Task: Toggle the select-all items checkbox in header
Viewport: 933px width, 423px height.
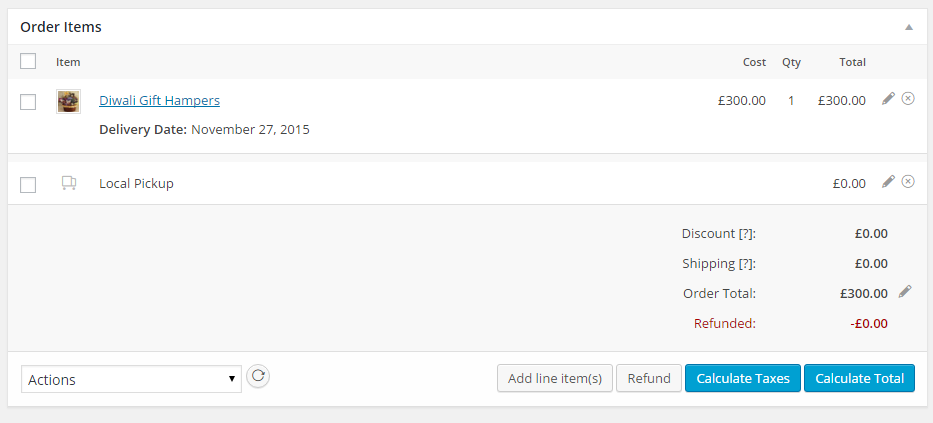Action: pos(28,61)
